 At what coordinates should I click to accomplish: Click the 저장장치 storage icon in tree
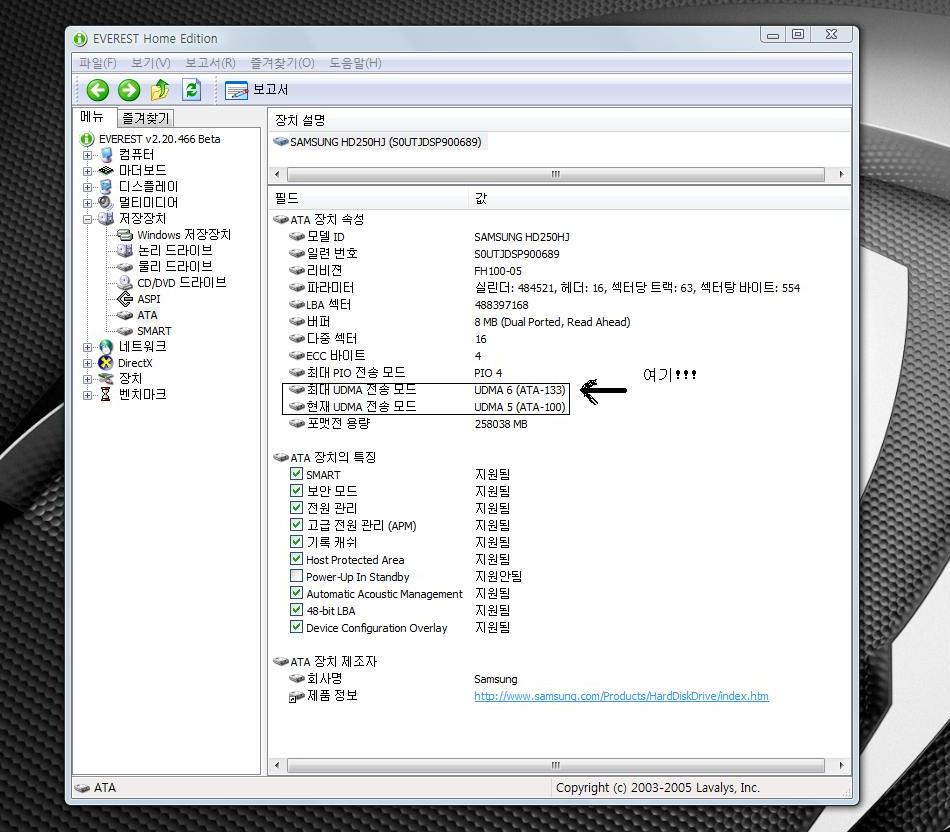pyautogui.click(x=106, y=218)
